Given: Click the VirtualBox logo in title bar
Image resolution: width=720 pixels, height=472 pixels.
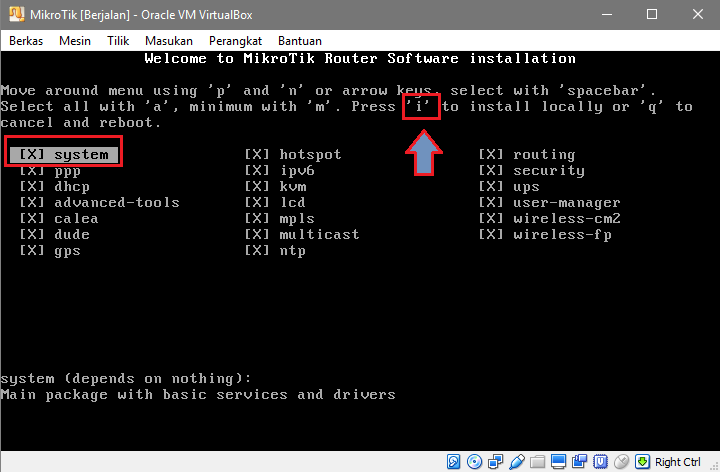Looking at the screenshot, I should coord(17,14).
